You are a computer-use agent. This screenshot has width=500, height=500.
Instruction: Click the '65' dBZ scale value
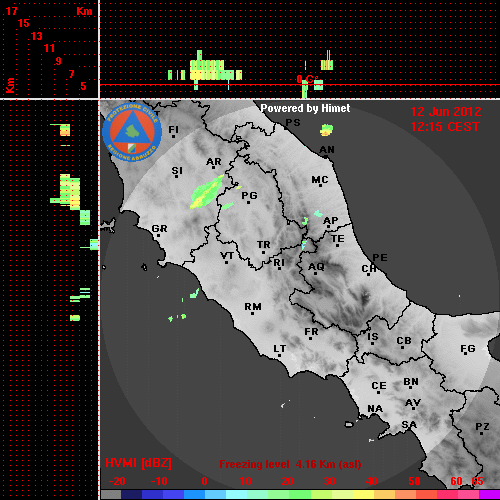477,481
